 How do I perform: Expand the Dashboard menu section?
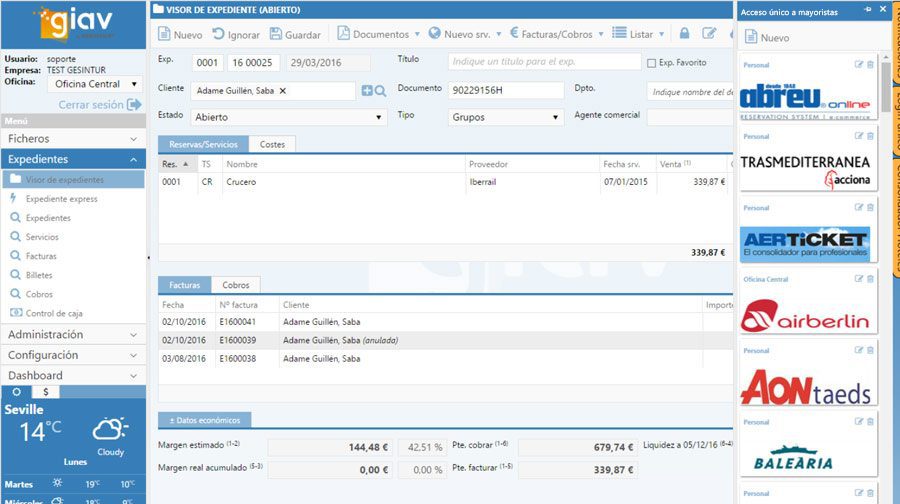point(73,376)
